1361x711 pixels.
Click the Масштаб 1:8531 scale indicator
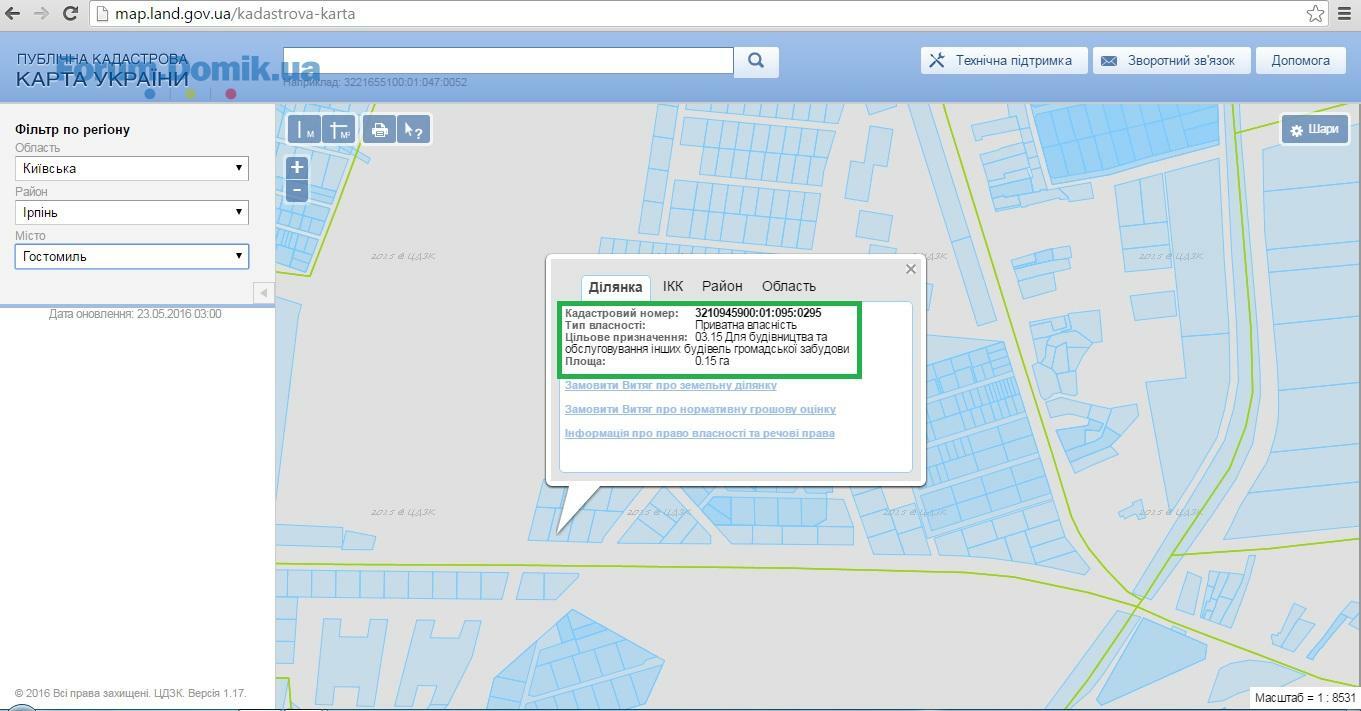tap(1305, 698)
